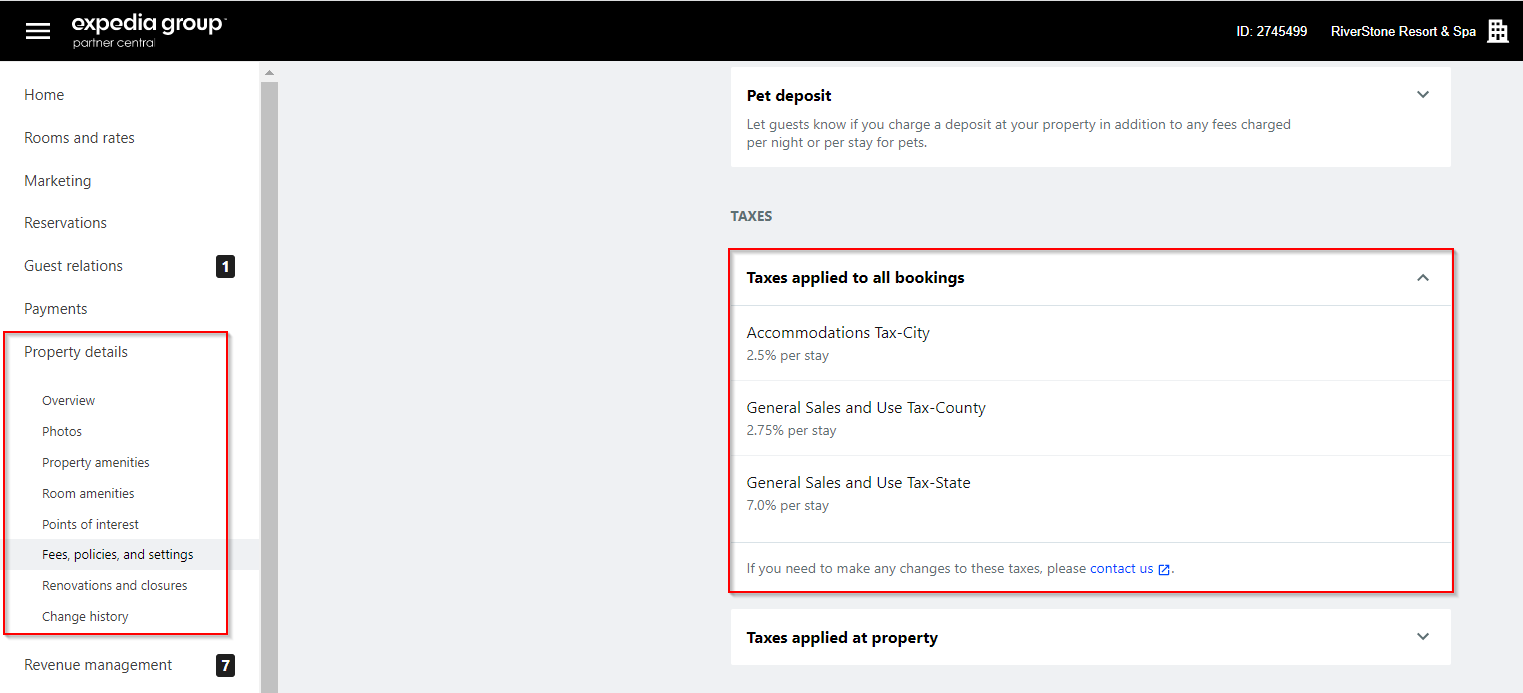Screen dimensions: 1523x693
Task: Open Property amenities subpage
Action: 95,463
